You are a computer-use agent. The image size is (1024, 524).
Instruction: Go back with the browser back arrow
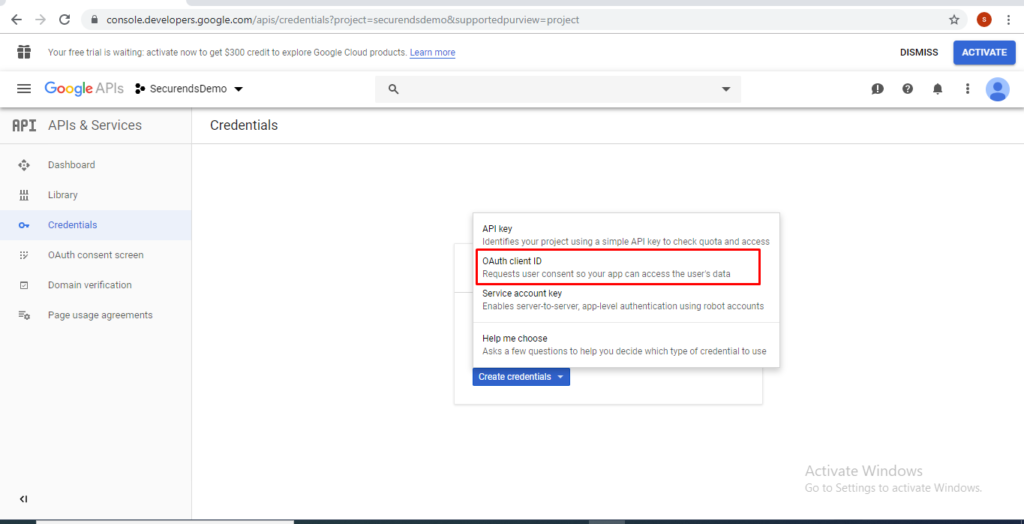pyautogui.click(x=16, y=20)
